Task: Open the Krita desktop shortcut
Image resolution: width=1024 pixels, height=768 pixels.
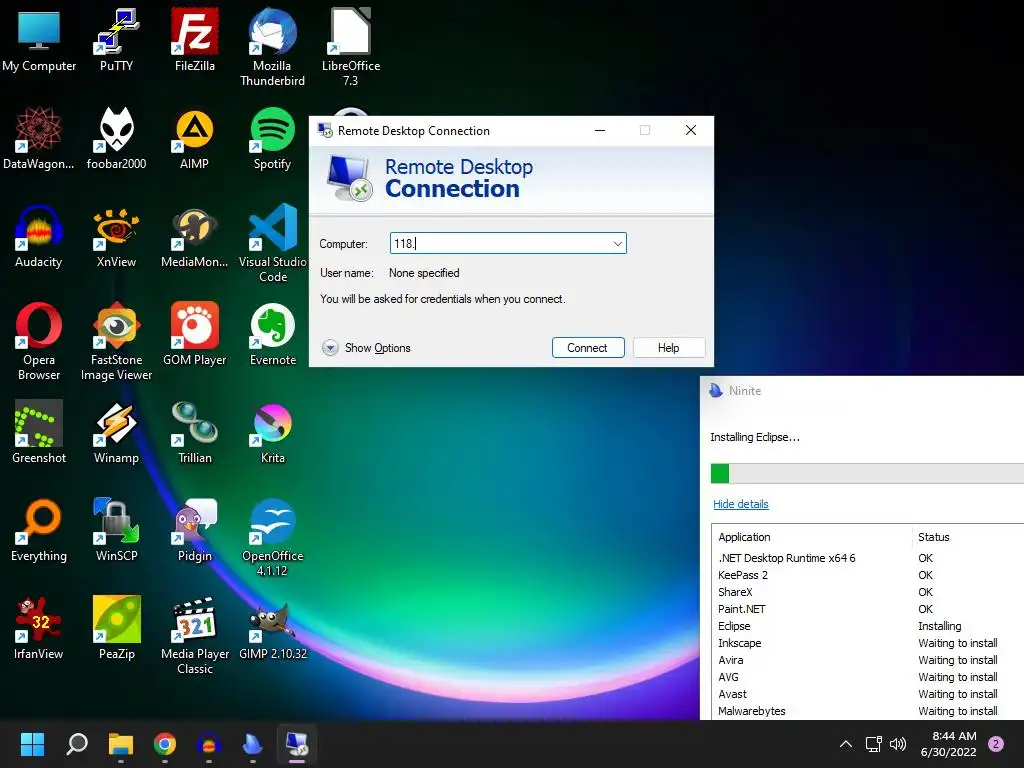Action: tap(272, 432)
